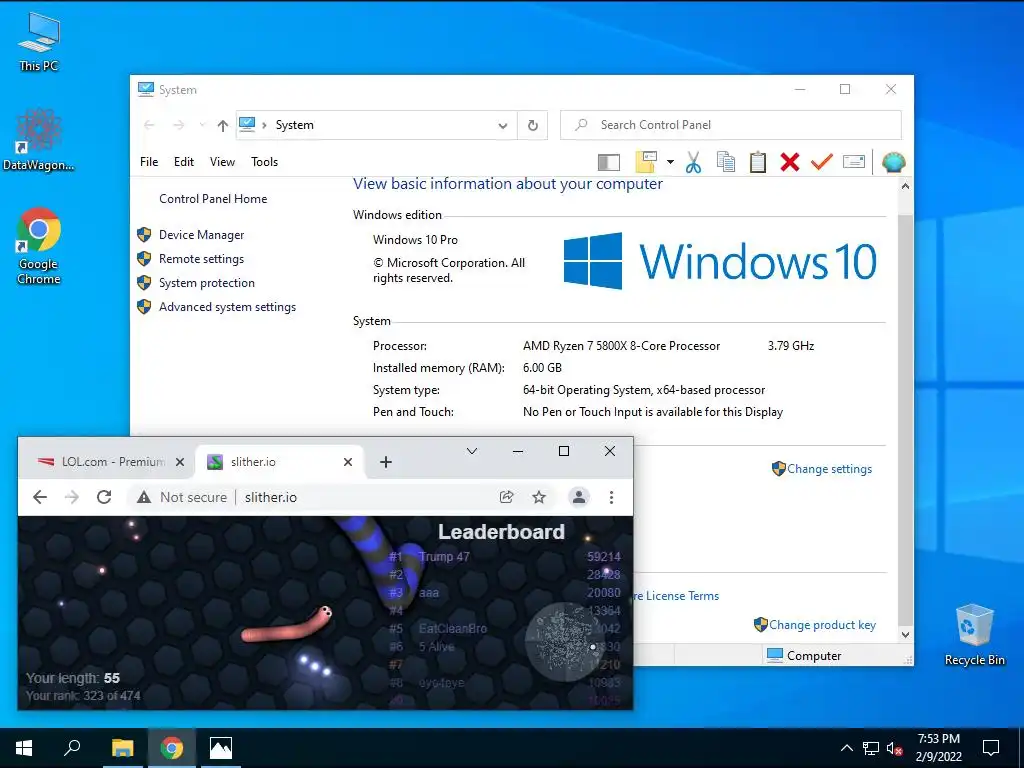Show hidden system tray icons

point(846,748)
